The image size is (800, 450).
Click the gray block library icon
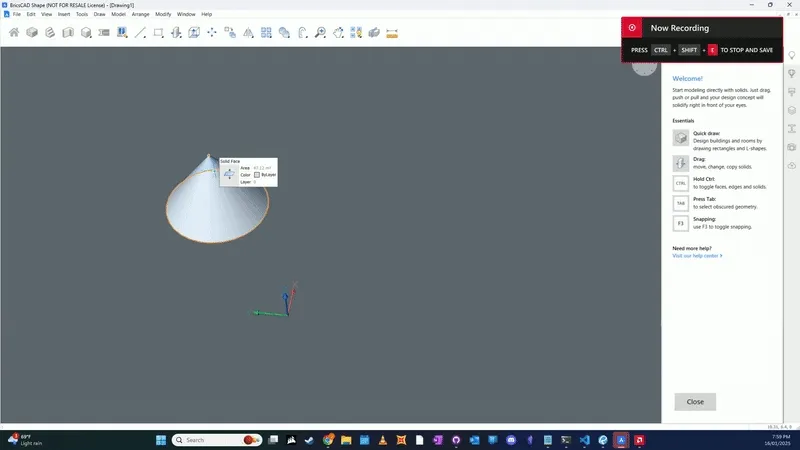click(x=374, y=33)
